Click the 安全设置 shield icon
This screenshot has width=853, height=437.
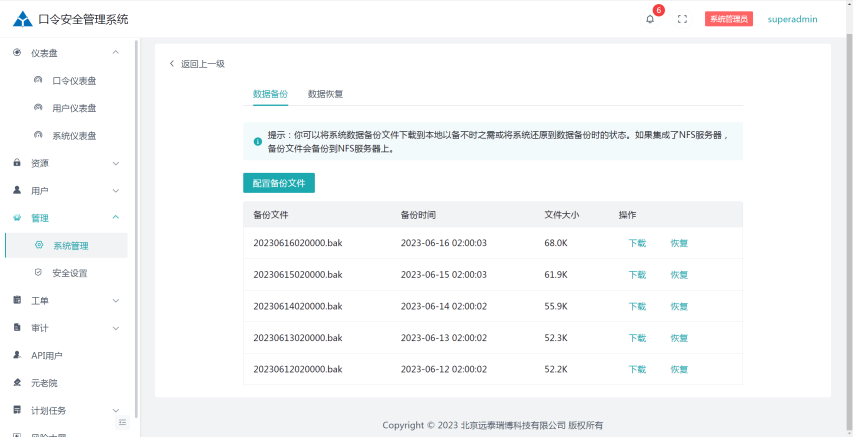[38, 272]
